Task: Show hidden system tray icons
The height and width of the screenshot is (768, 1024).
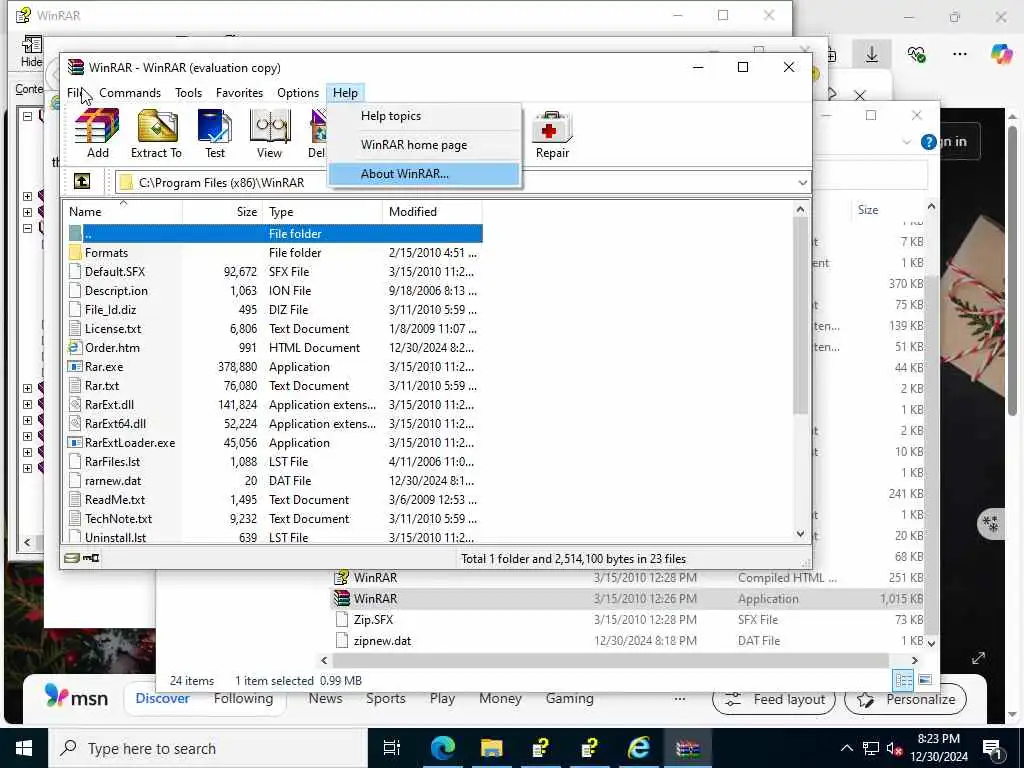Action: coord(846,748)
